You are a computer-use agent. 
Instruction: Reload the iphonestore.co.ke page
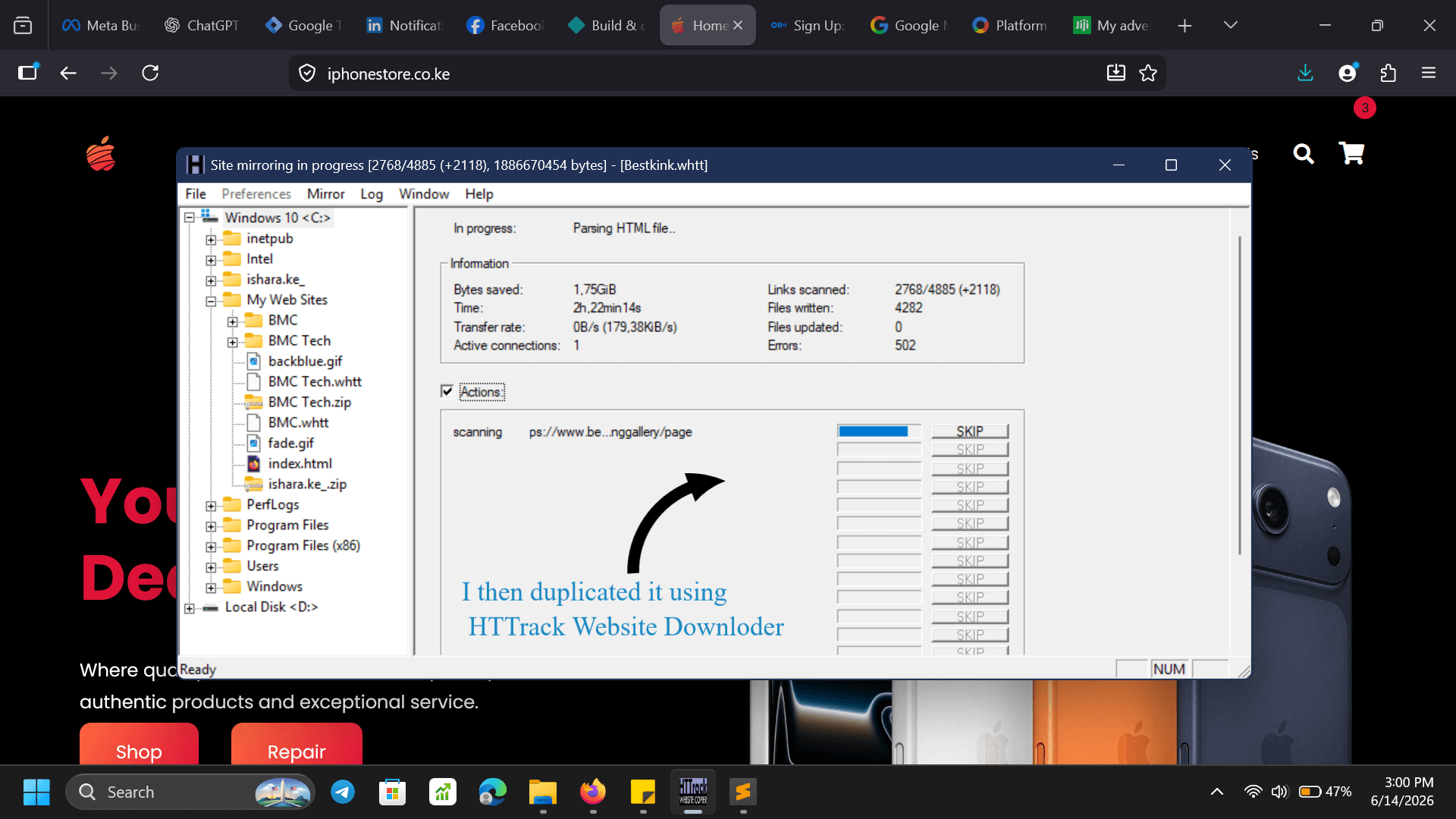coord(150,73)
